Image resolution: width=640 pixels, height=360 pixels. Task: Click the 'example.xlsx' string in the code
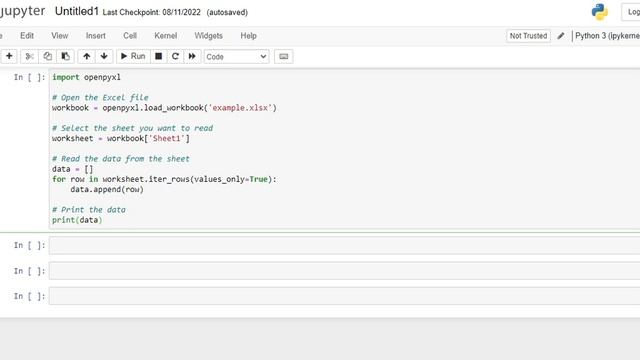240,108
